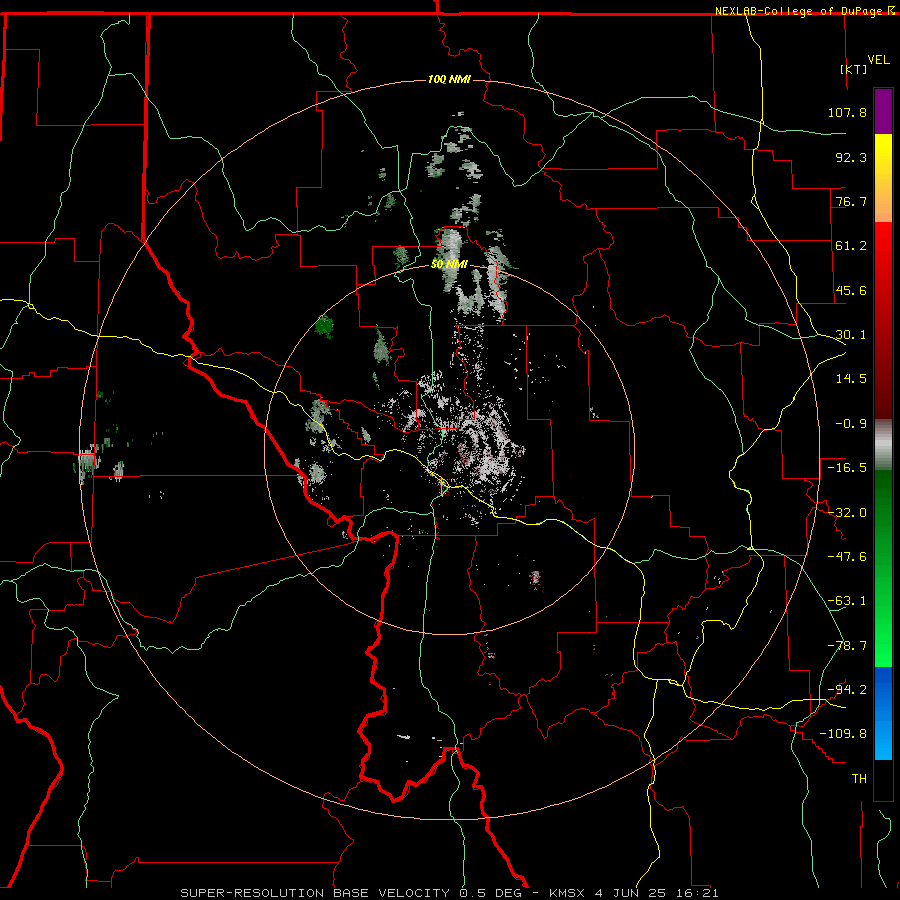900x900 pixels.
Task: Click the blue segment of the color bar
Action: [883, 713]
